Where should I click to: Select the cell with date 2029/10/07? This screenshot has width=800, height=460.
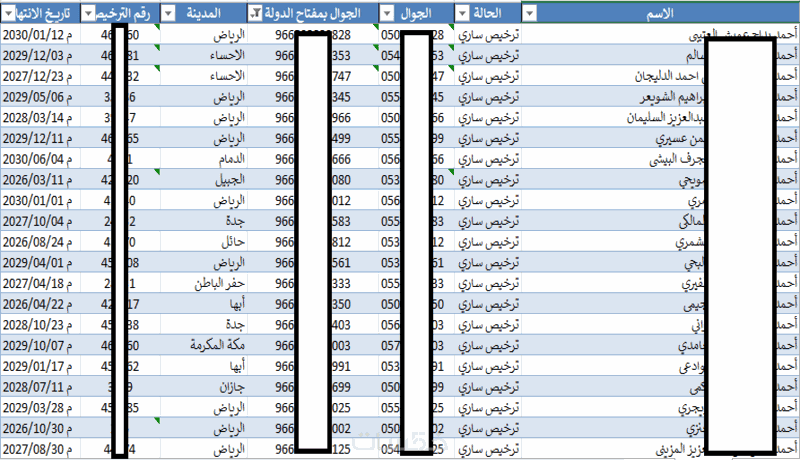(x=40, y=346)
